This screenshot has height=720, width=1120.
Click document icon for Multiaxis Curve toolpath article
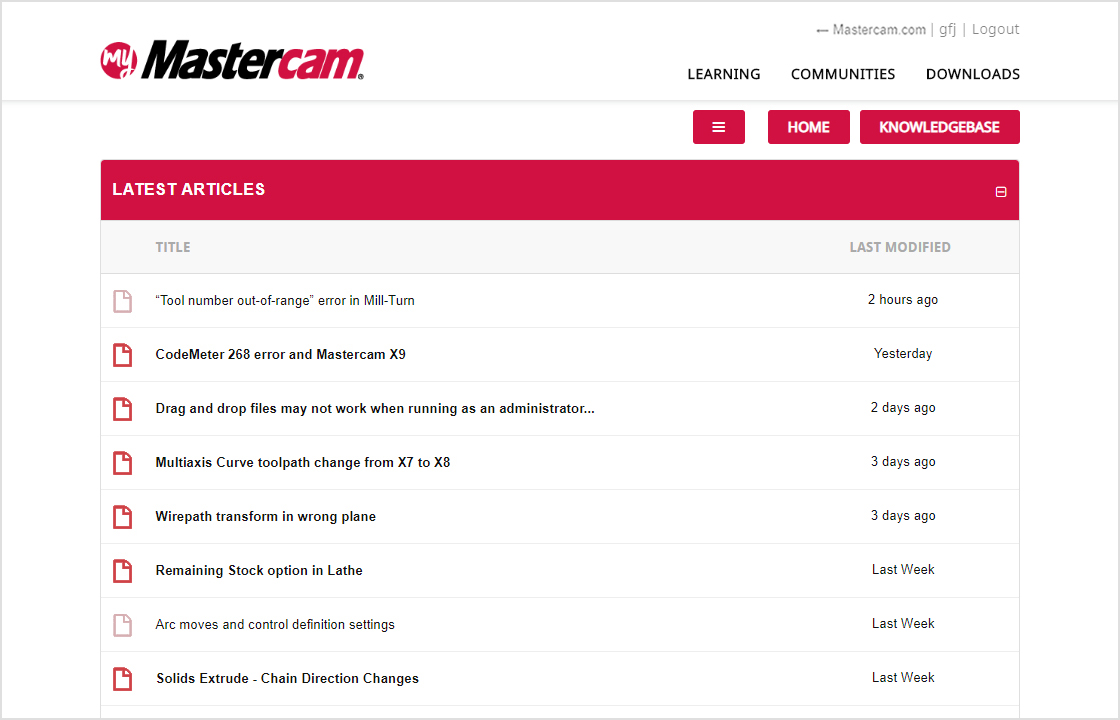(123, 463)
